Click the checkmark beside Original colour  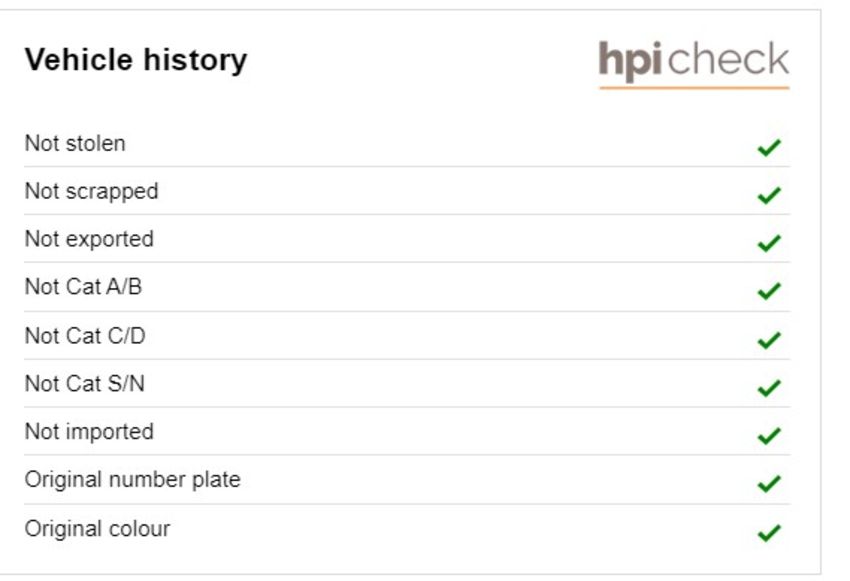pyautogui.click(x=769, y=533)
